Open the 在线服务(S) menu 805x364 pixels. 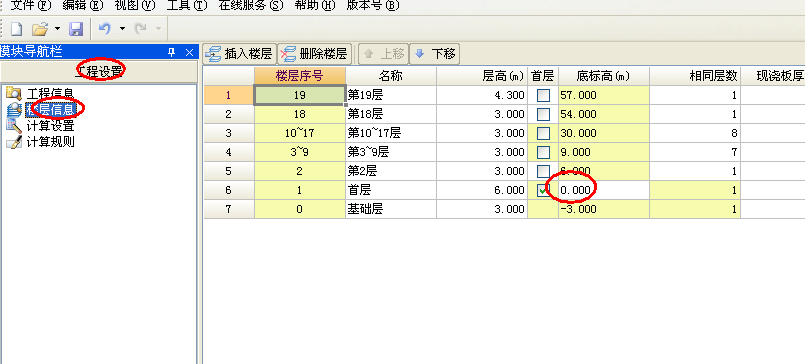[x=251, y=6]
